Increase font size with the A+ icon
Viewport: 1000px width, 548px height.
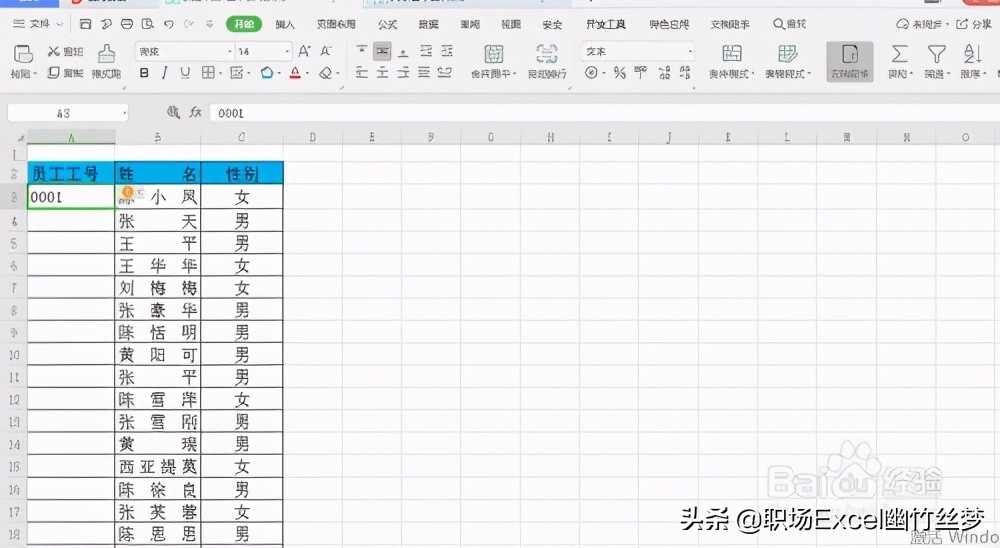pos(305,51)
